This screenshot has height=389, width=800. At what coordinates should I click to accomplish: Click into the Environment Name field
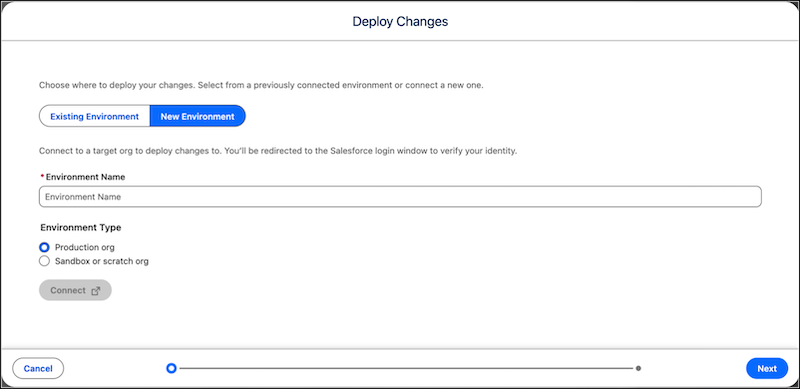tap(400, 197)
